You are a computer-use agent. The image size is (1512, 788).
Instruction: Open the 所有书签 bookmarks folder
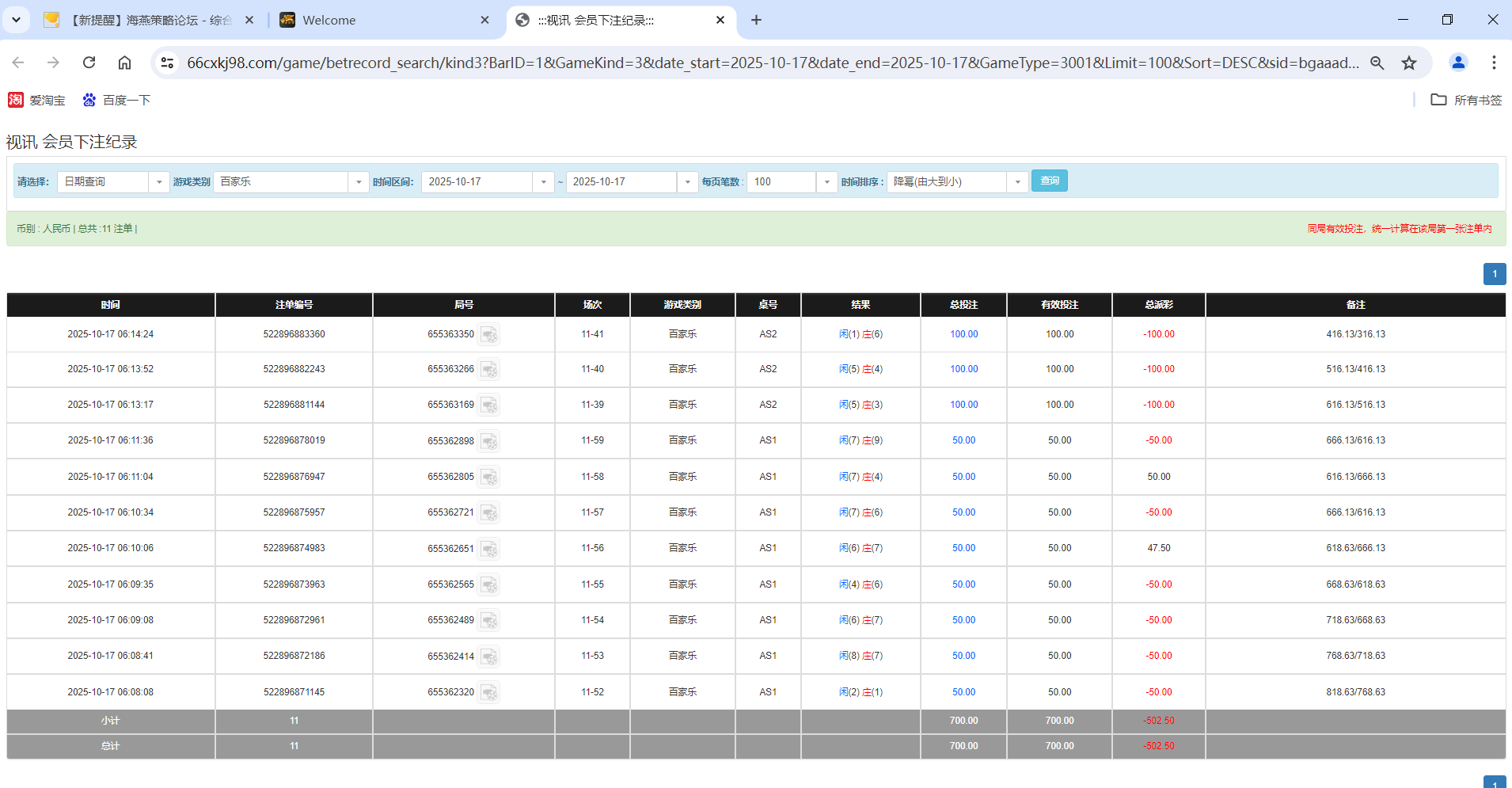(x=1466, y=100)
